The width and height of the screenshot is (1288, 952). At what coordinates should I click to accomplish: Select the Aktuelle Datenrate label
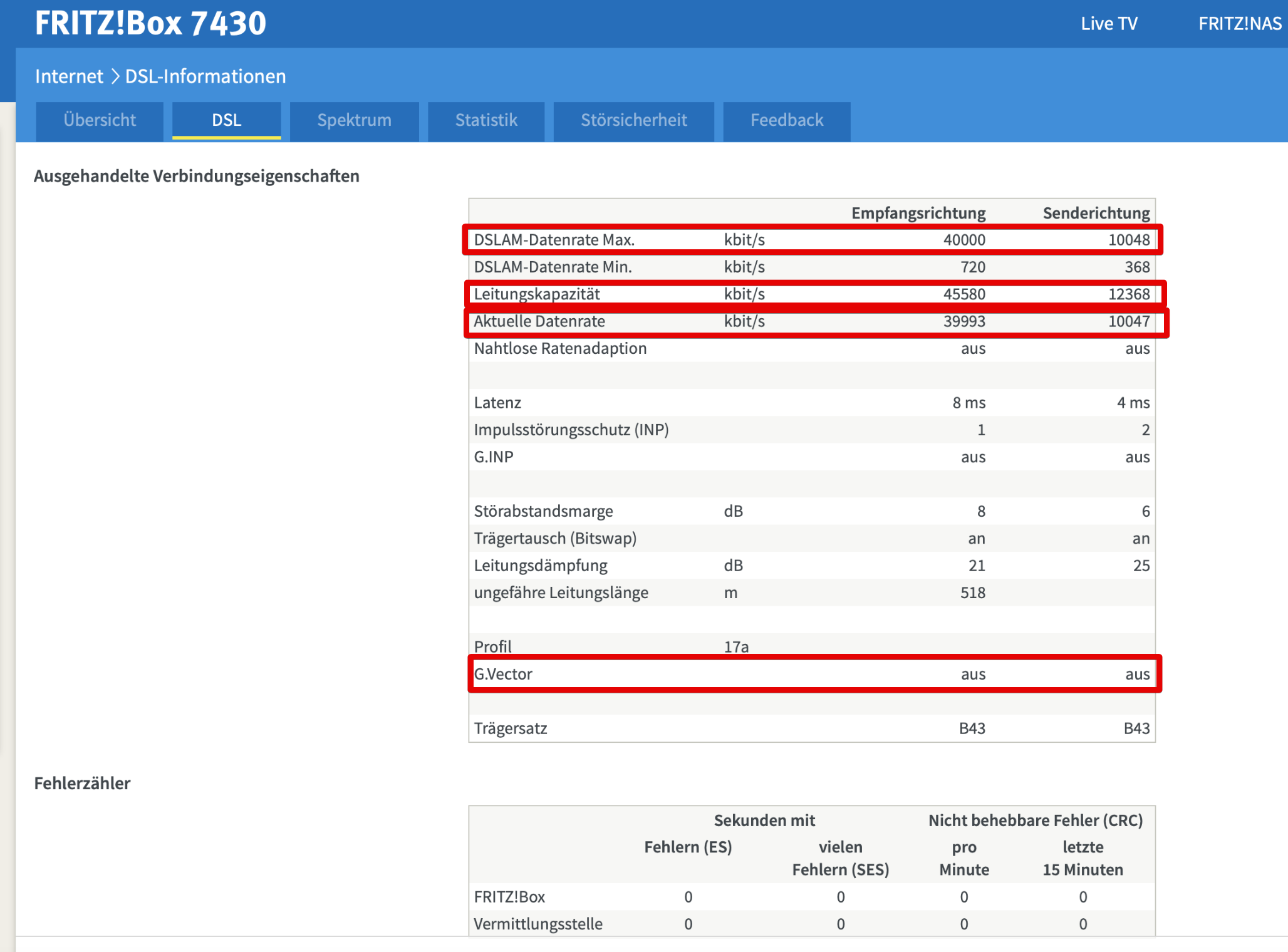(539, 321)
